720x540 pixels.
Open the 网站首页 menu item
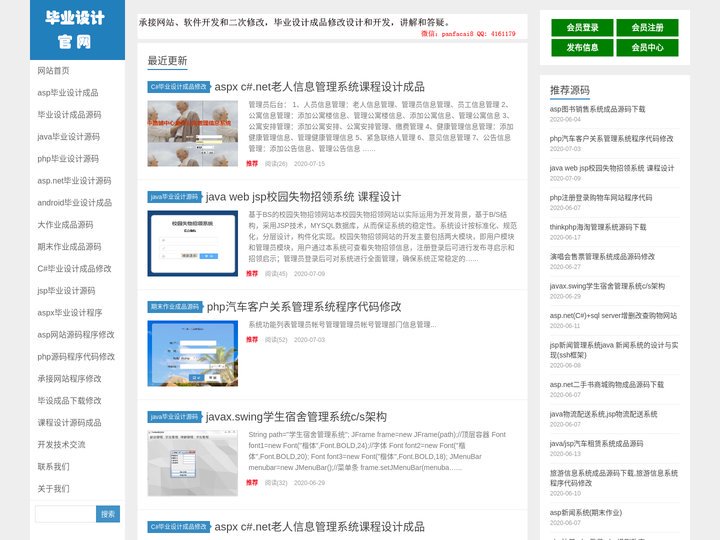tap(53, 71)
